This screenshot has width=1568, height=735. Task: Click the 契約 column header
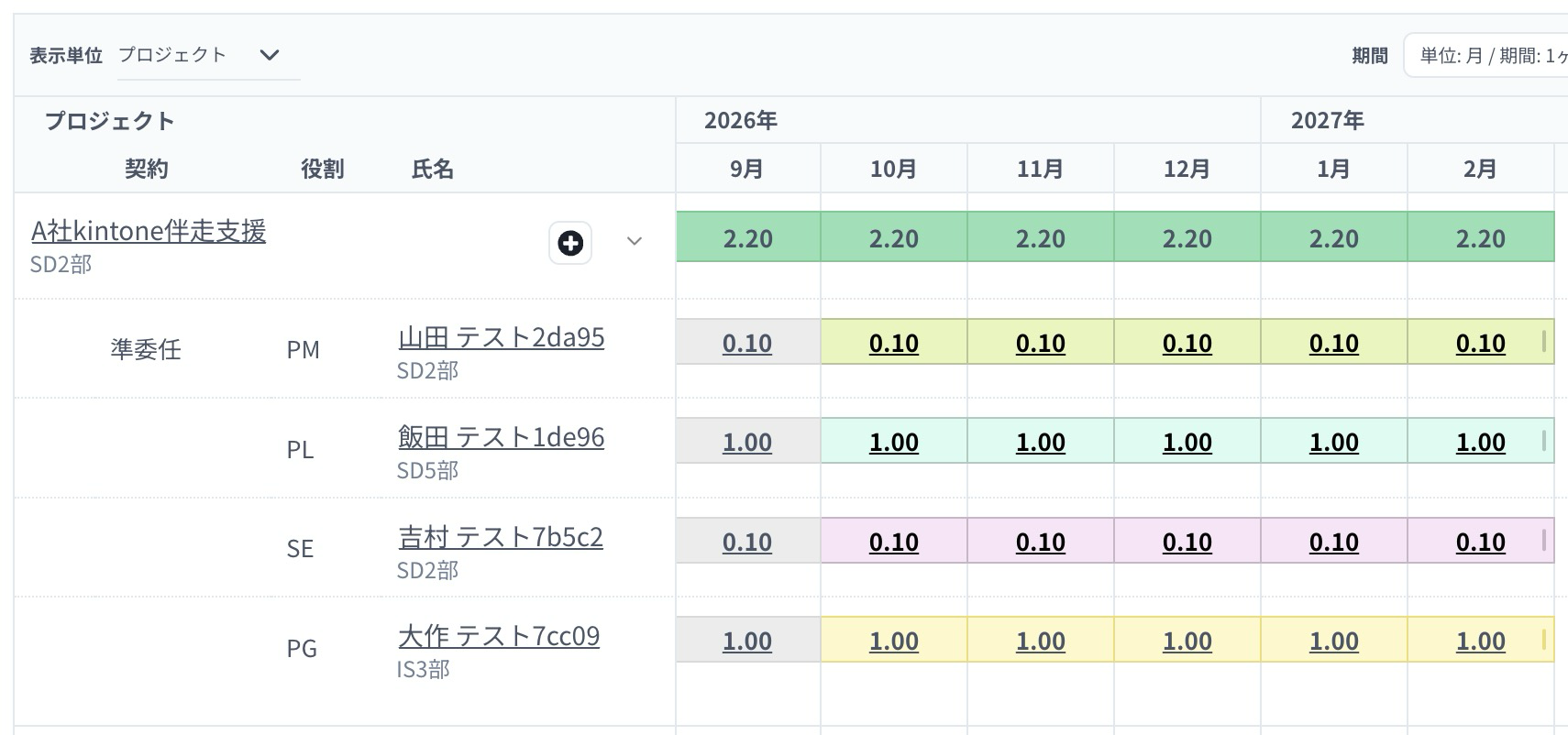tap(147, 169)
